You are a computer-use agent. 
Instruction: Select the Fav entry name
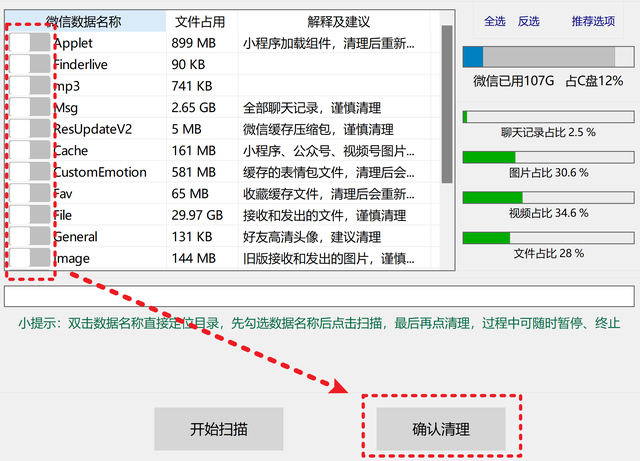click(63, 194)
